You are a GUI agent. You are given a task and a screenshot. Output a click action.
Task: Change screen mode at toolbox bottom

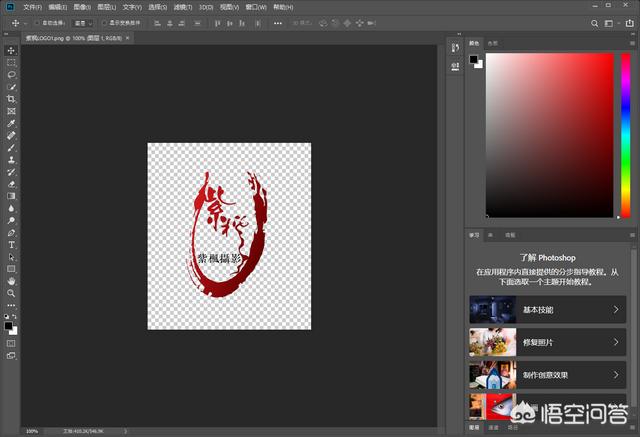(x=11, y=356)
